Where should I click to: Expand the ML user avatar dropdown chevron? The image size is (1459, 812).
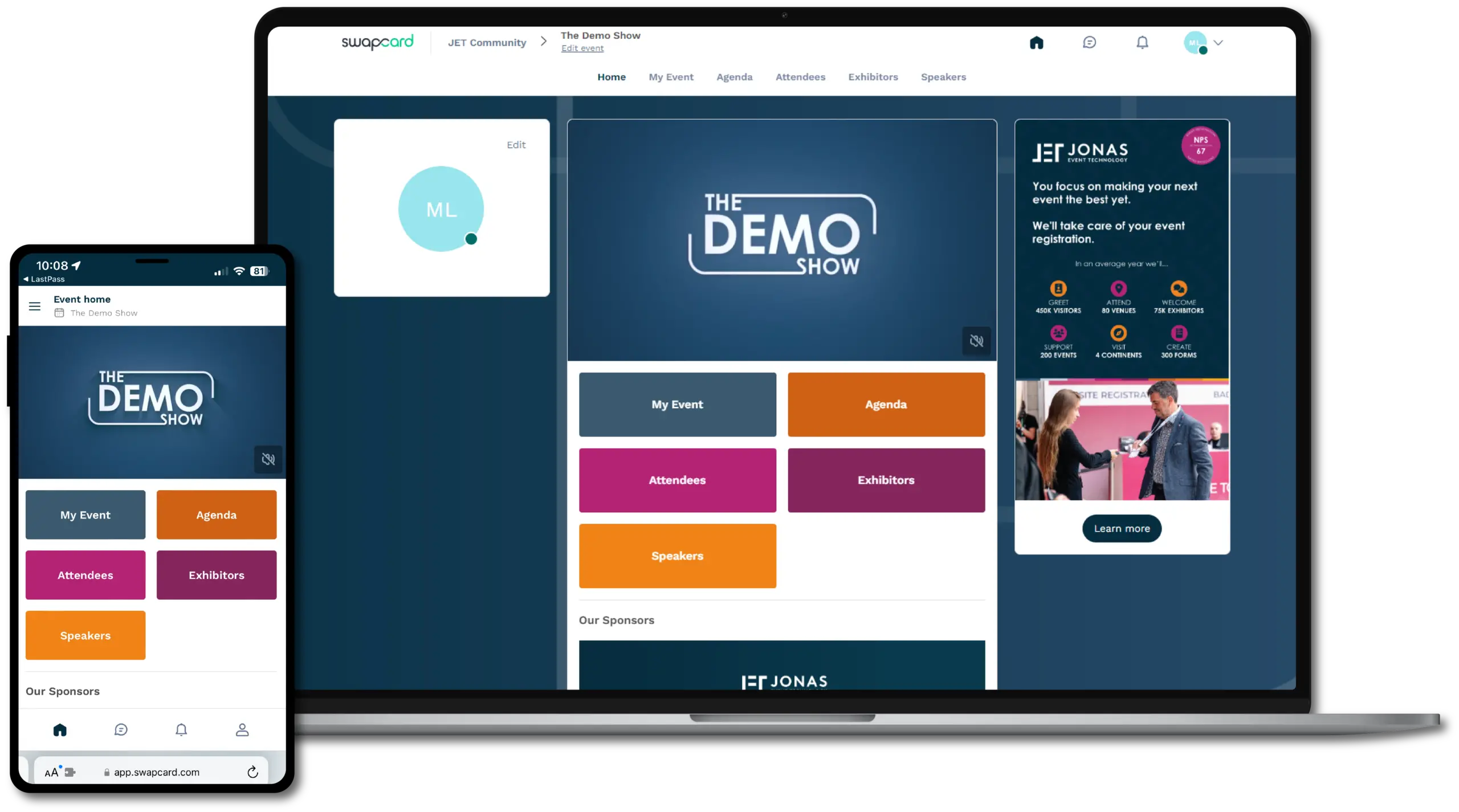click(1218, 43)
